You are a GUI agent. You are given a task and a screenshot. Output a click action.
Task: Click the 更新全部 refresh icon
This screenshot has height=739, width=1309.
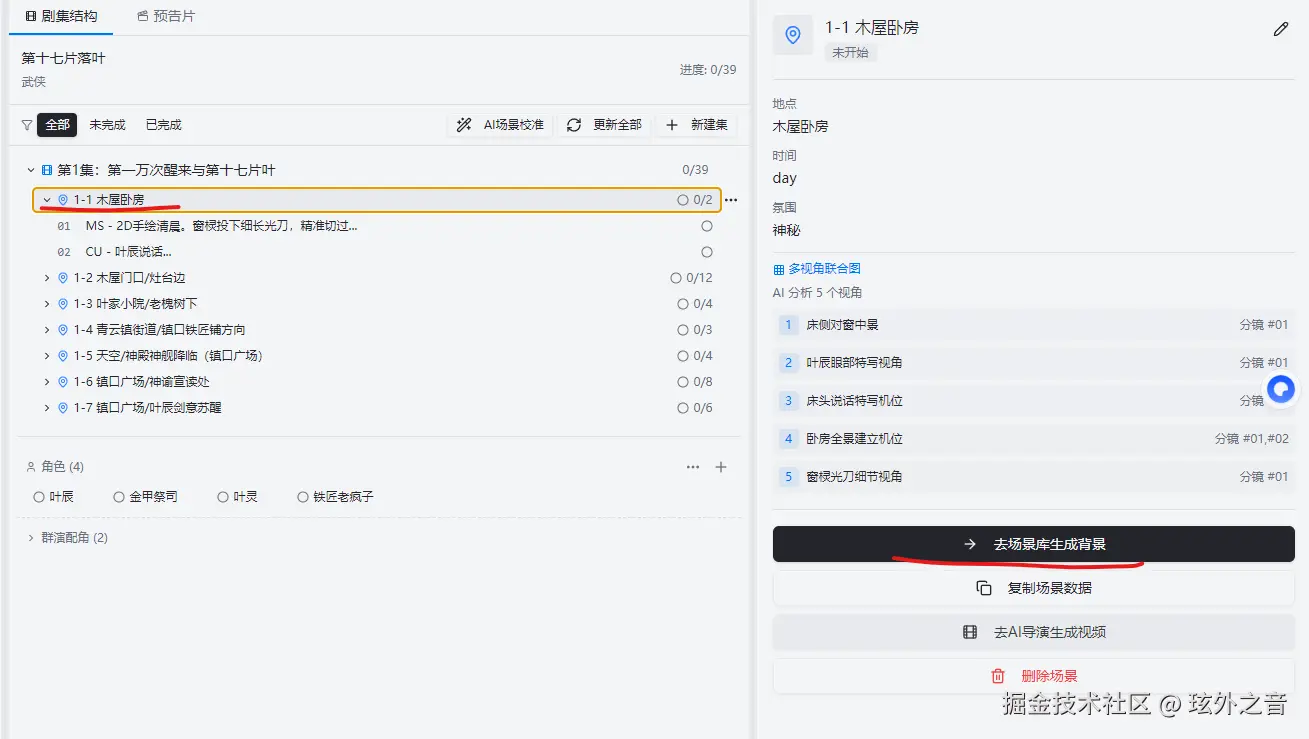click(x=573, y=124)
